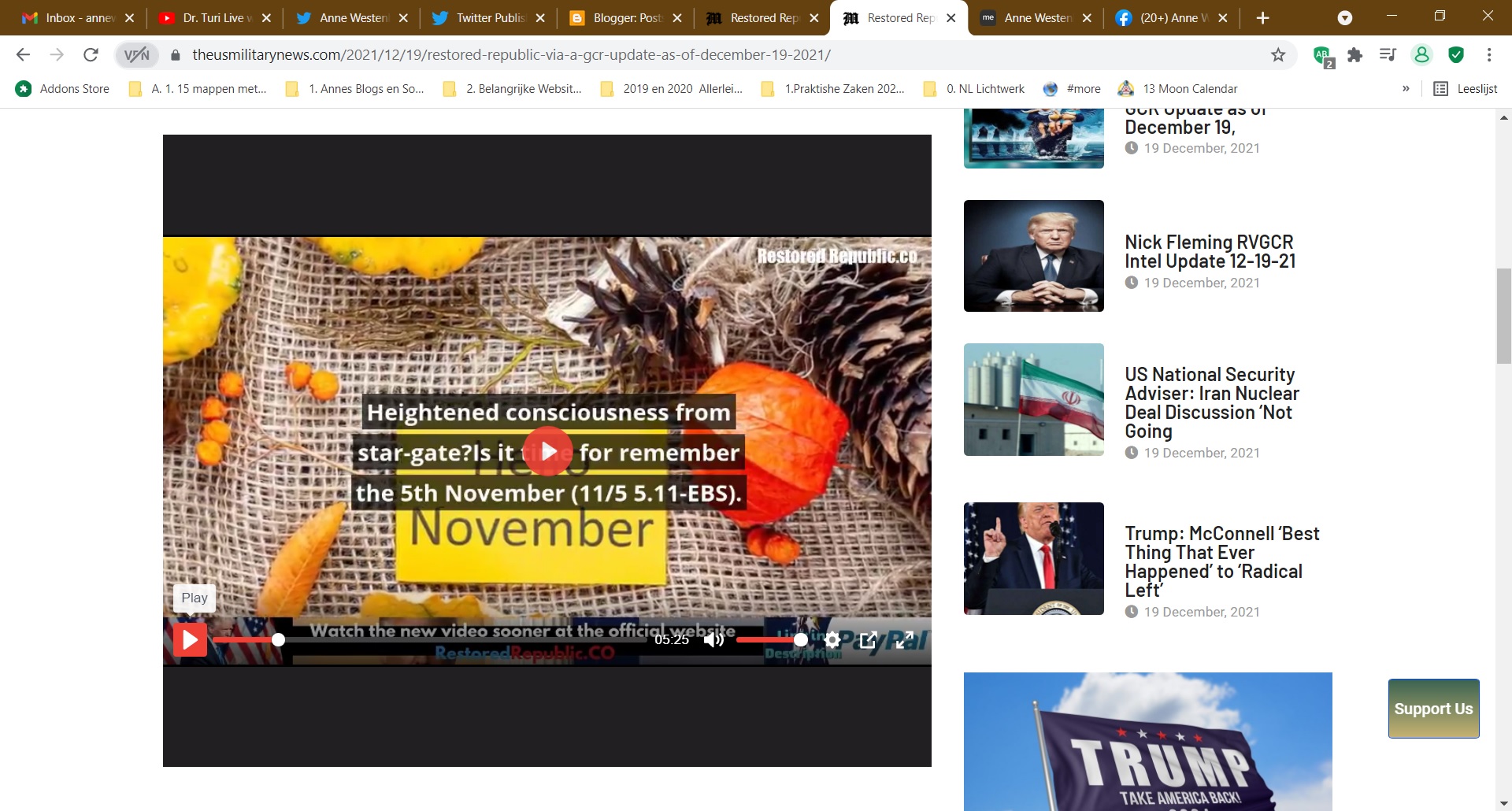Image resolution: width=1512 pixels, height=811 pixels.
Task: Mute the video with the speaker icon
Action: [x=713, y=640]
